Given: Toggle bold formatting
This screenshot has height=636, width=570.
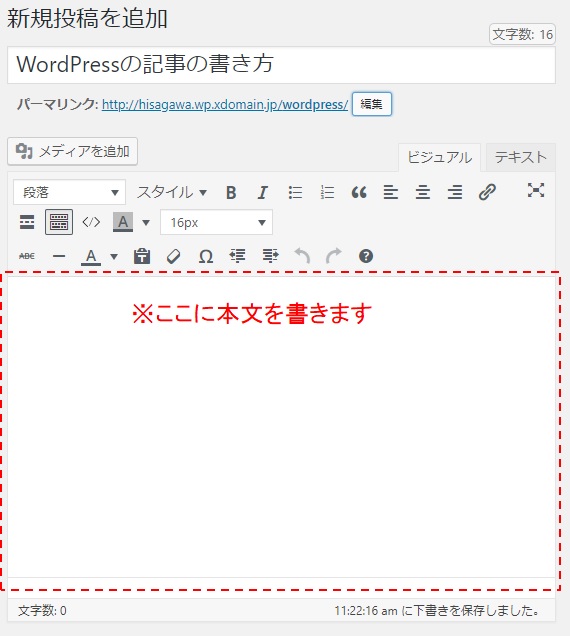Looking at the screenshot, I should (x=231, y=192).
